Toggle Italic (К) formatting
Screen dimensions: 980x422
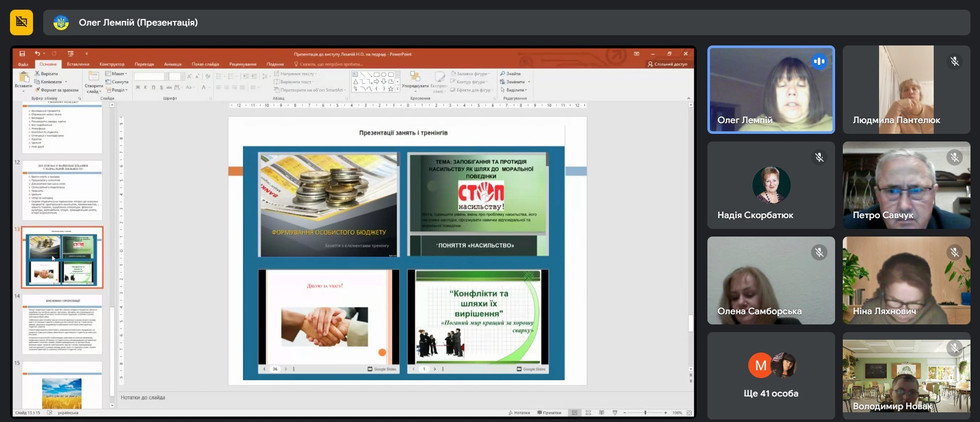click(x=146, y=88)
